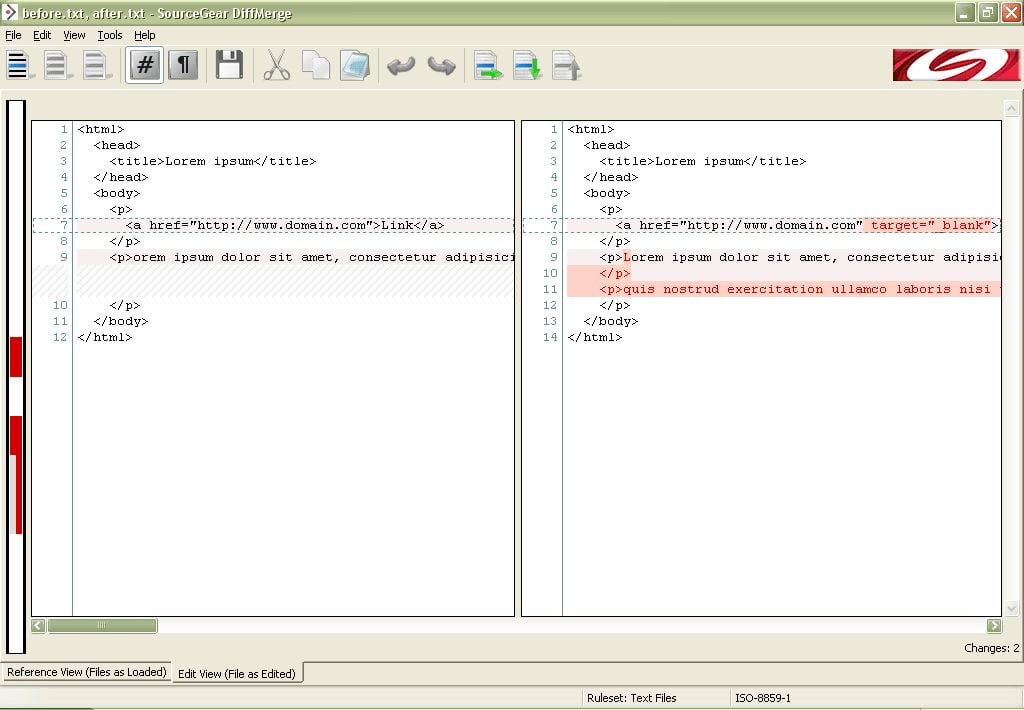Click right pane line 10 closing p tag
Screen dimensions: 1024x710
pos(615,273)
